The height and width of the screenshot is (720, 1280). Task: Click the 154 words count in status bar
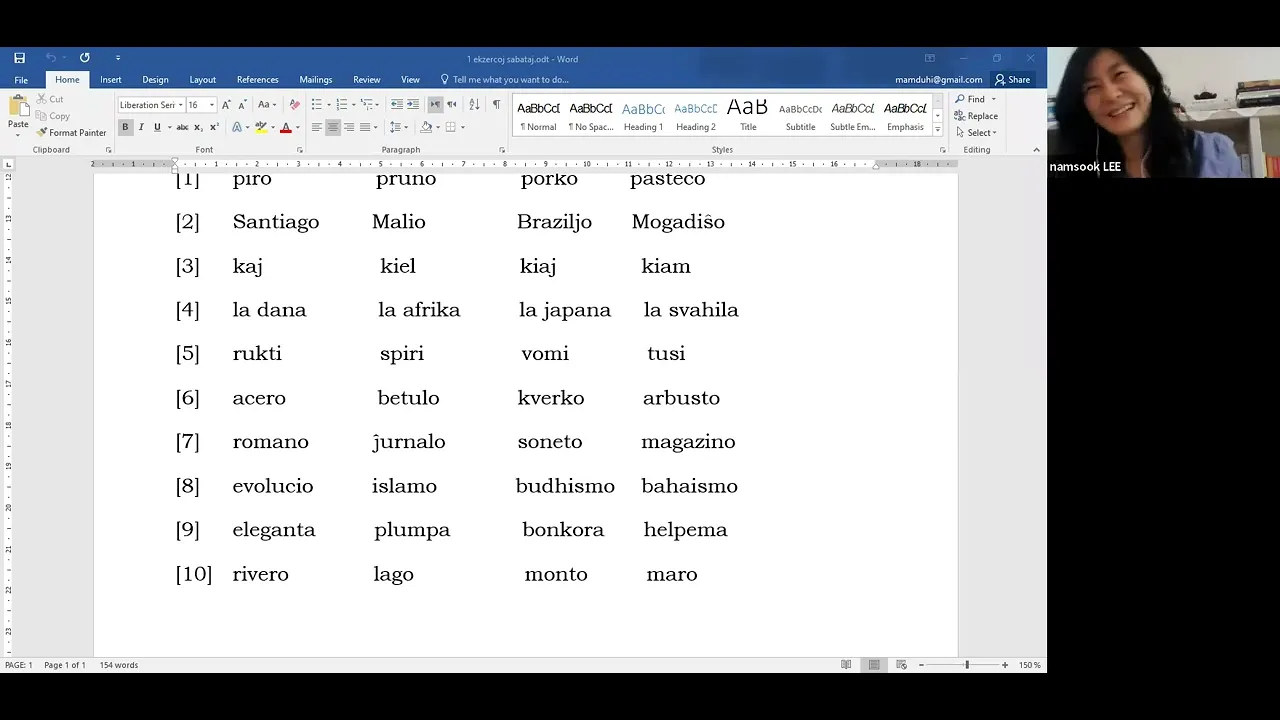click(x=119, y=665)
